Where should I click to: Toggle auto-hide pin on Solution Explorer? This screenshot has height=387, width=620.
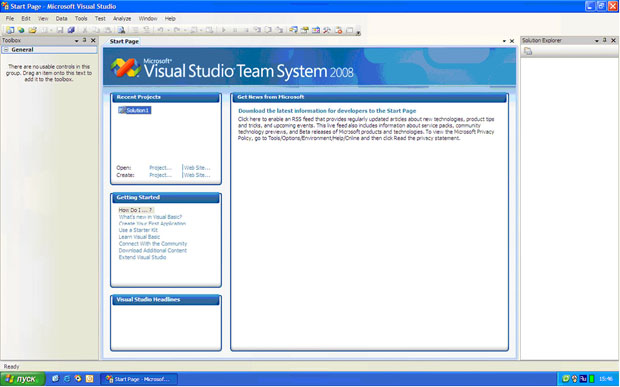[605, 40]
